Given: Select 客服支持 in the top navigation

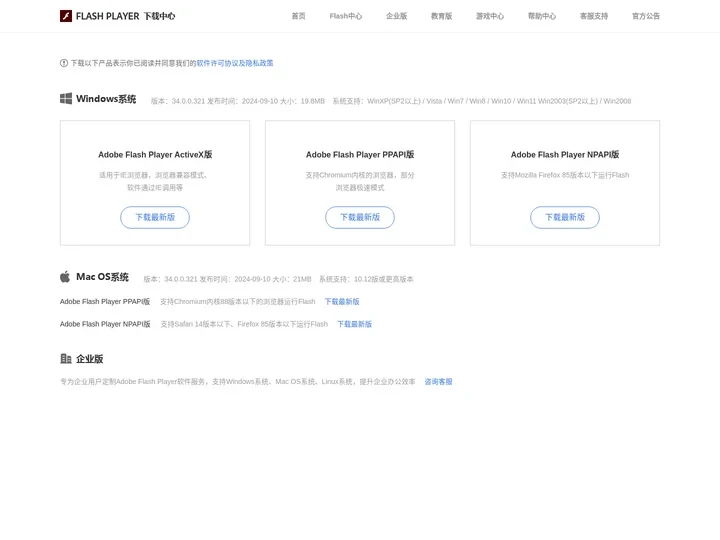Looking at the screenshot, I should point(594,16).
